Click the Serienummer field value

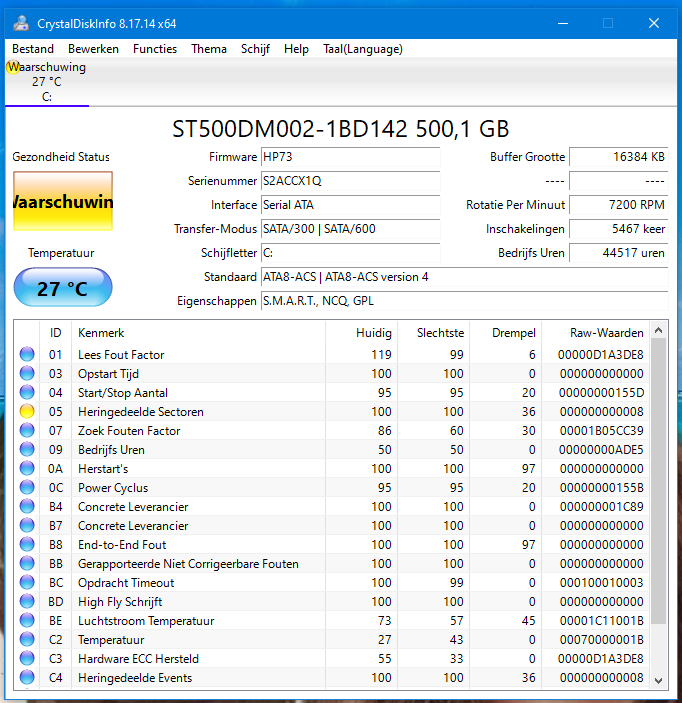[x=349, y=181]
